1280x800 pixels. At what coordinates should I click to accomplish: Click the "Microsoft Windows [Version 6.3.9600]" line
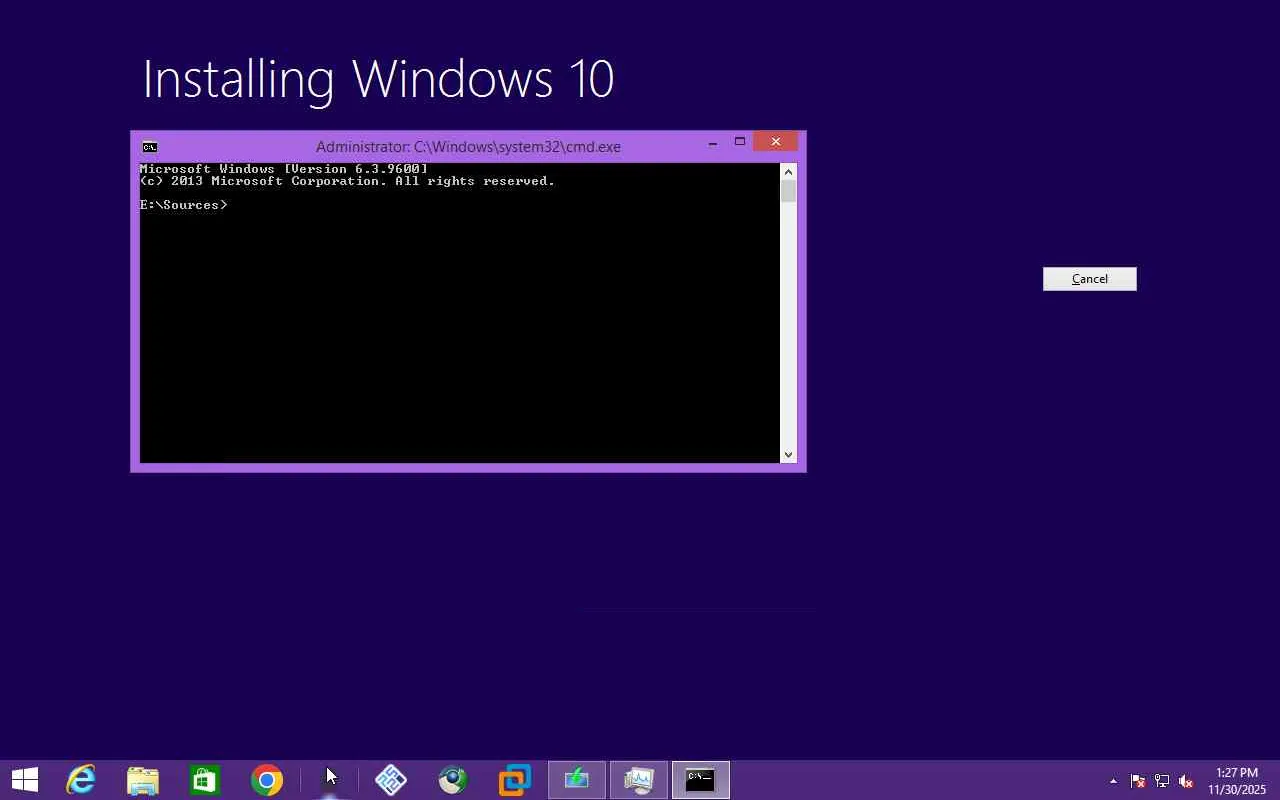[284, 169]
